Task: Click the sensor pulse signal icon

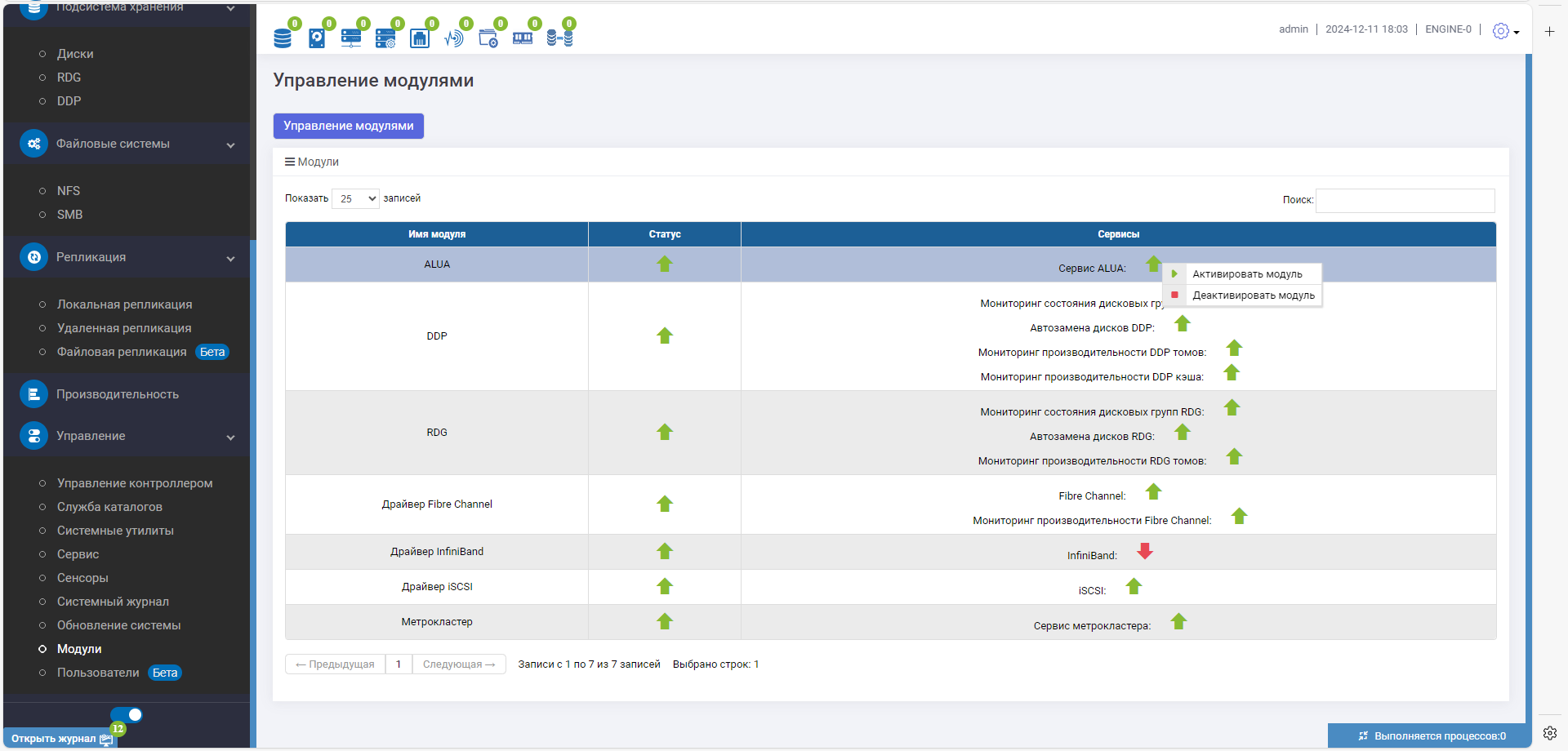Action: click(x=454, y=38)
